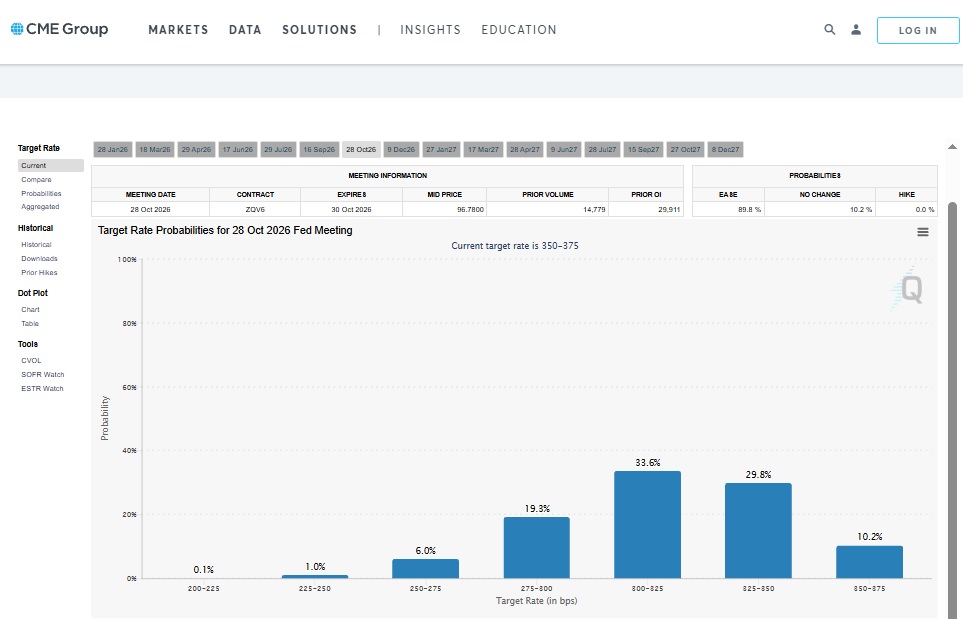The height and width of the screenshot is (619, 963).
Task: Select the 16 Sep26 meeting date tab
Action: [319, 149]
